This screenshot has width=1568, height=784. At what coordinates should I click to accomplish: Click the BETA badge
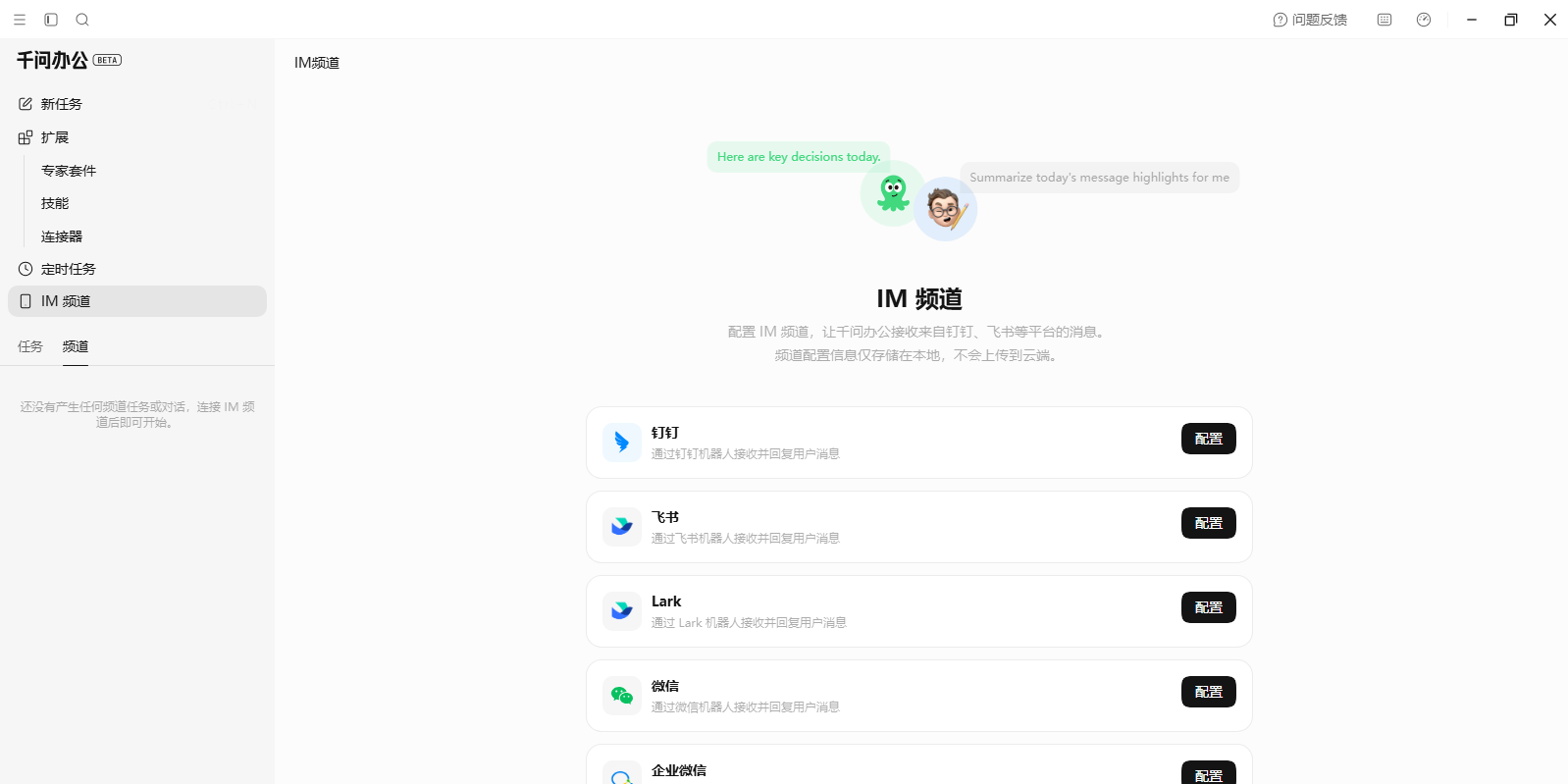[x=107, y=60]
